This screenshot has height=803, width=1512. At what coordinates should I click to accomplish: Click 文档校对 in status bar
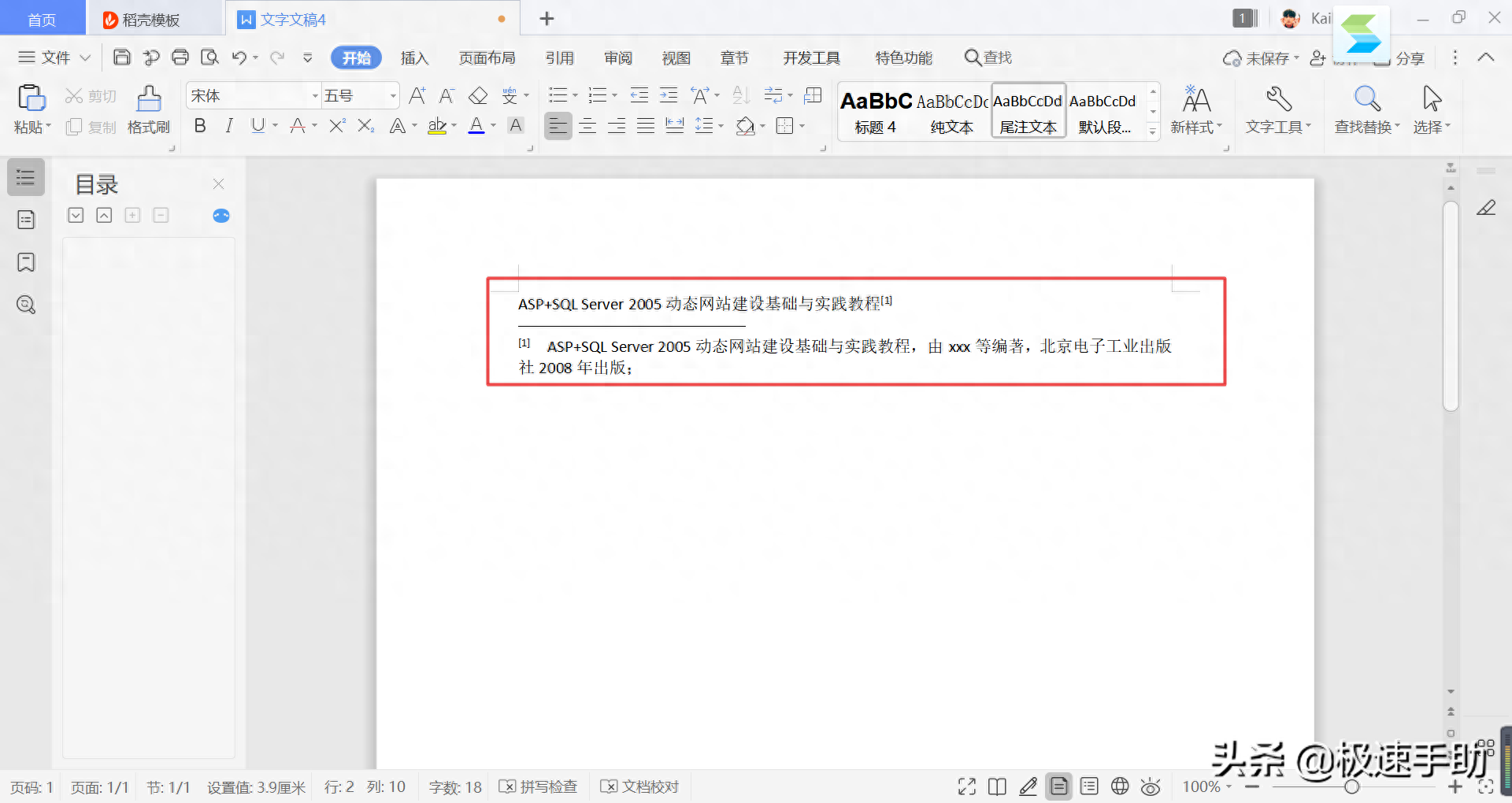639,786
